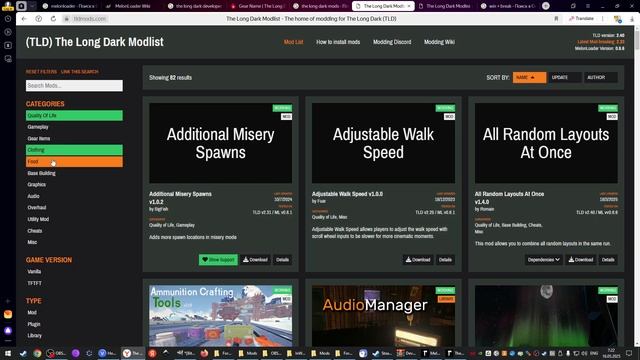Filter by Mod type

point(74,312)
